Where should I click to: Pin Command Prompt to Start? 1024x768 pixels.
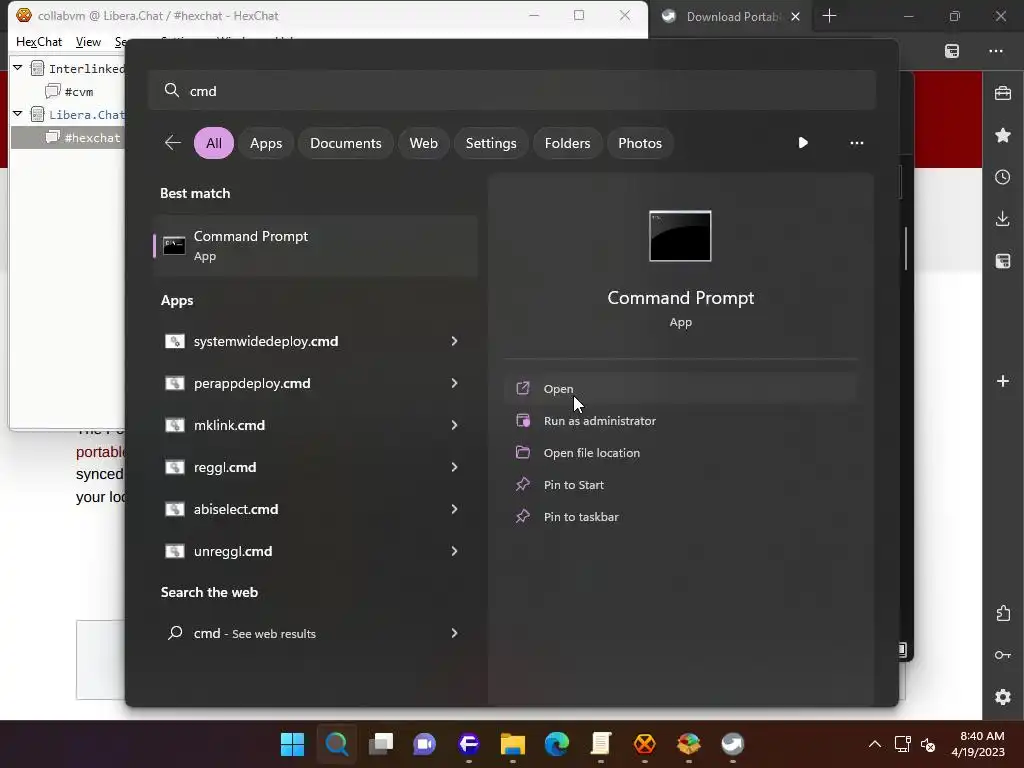point(680,485)
